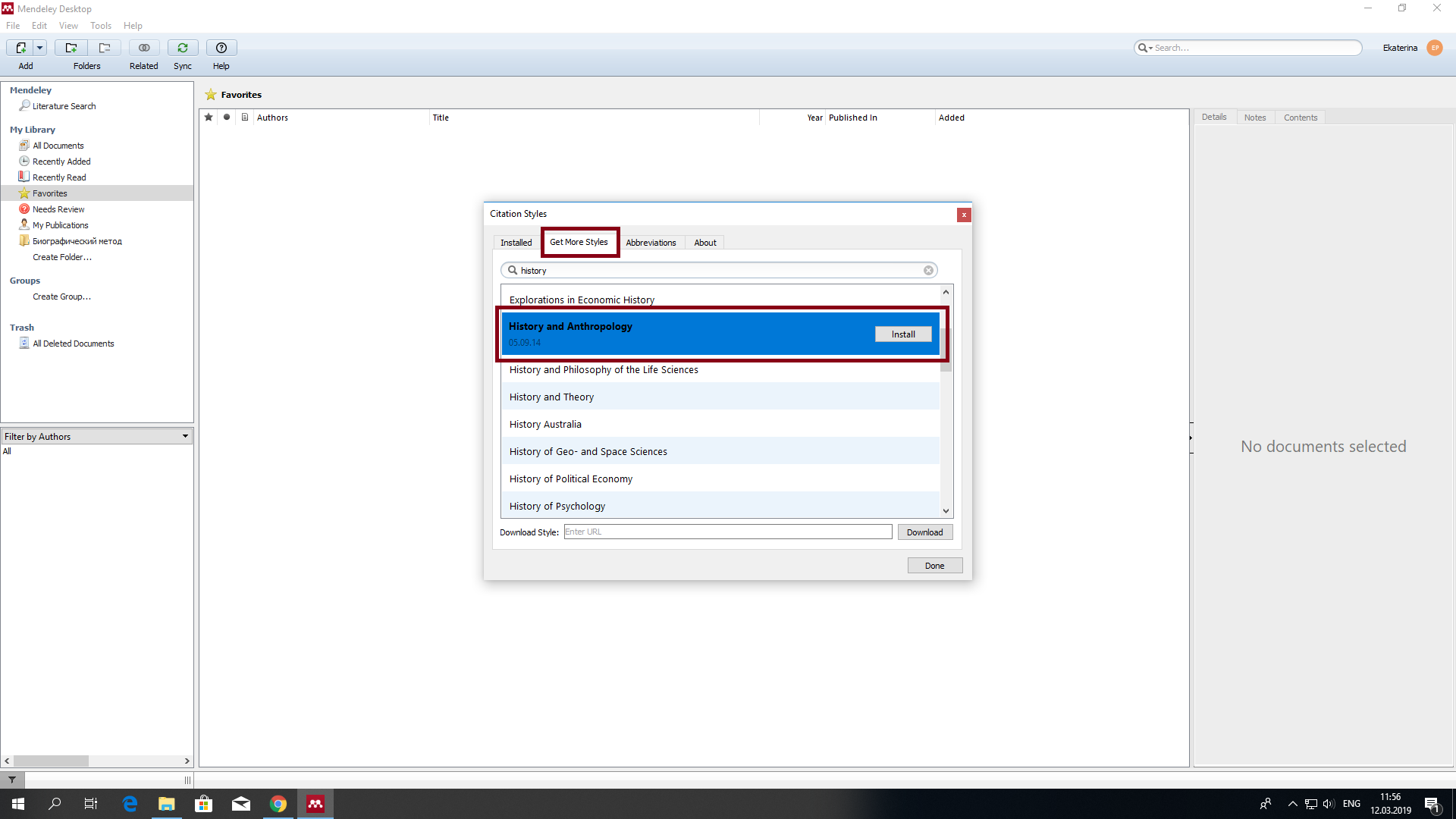Select Needs Review in the sidebar

[58, 209]
